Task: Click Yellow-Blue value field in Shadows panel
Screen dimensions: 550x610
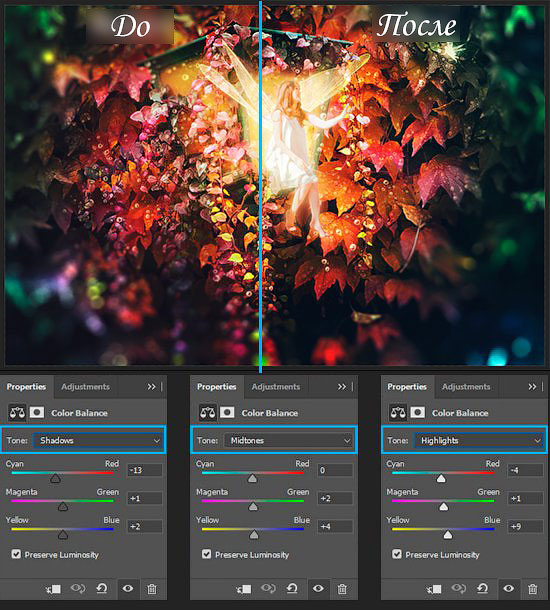Action: point(144,526)
